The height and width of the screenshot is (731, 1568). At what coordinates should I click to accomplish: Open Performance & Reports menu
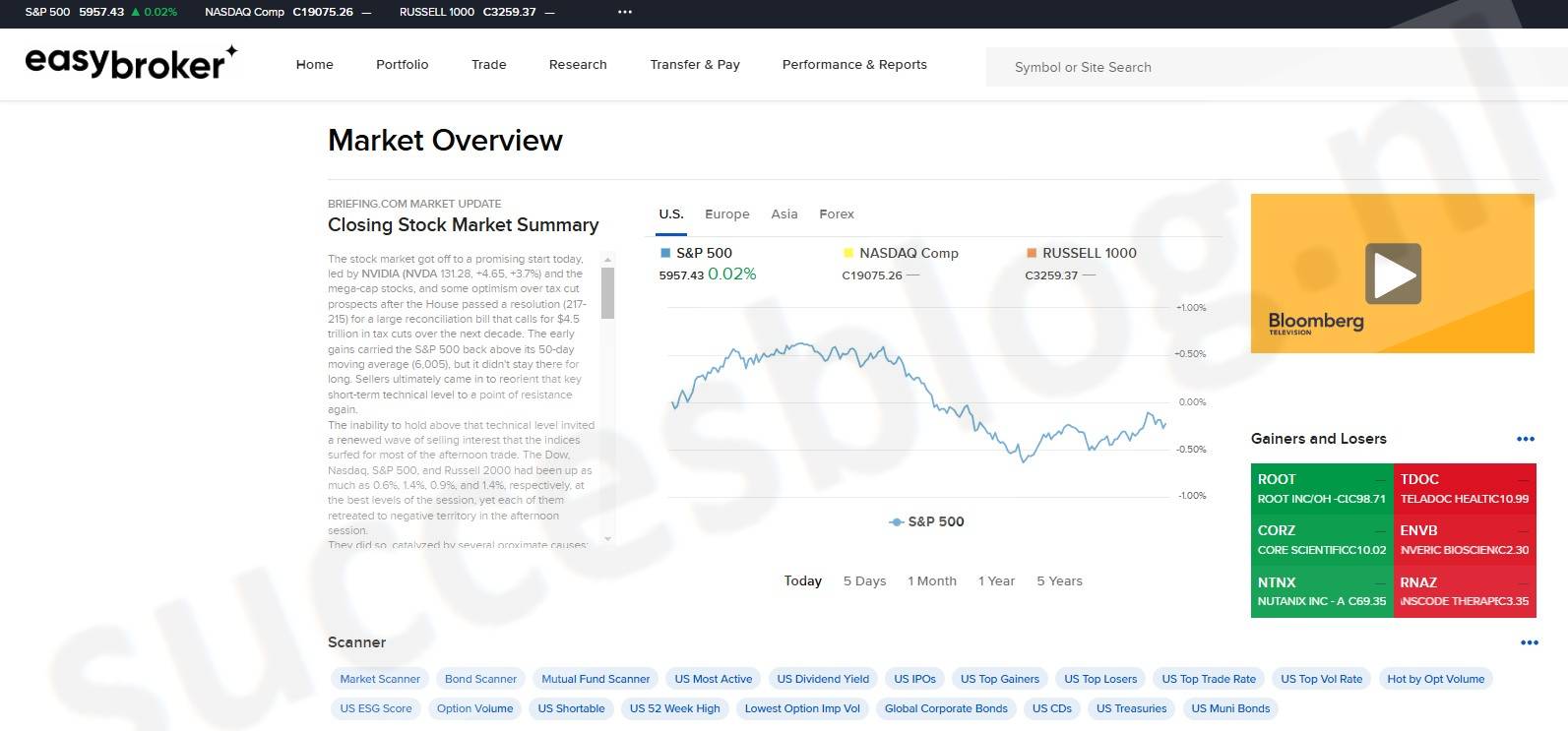coord(853,65)
